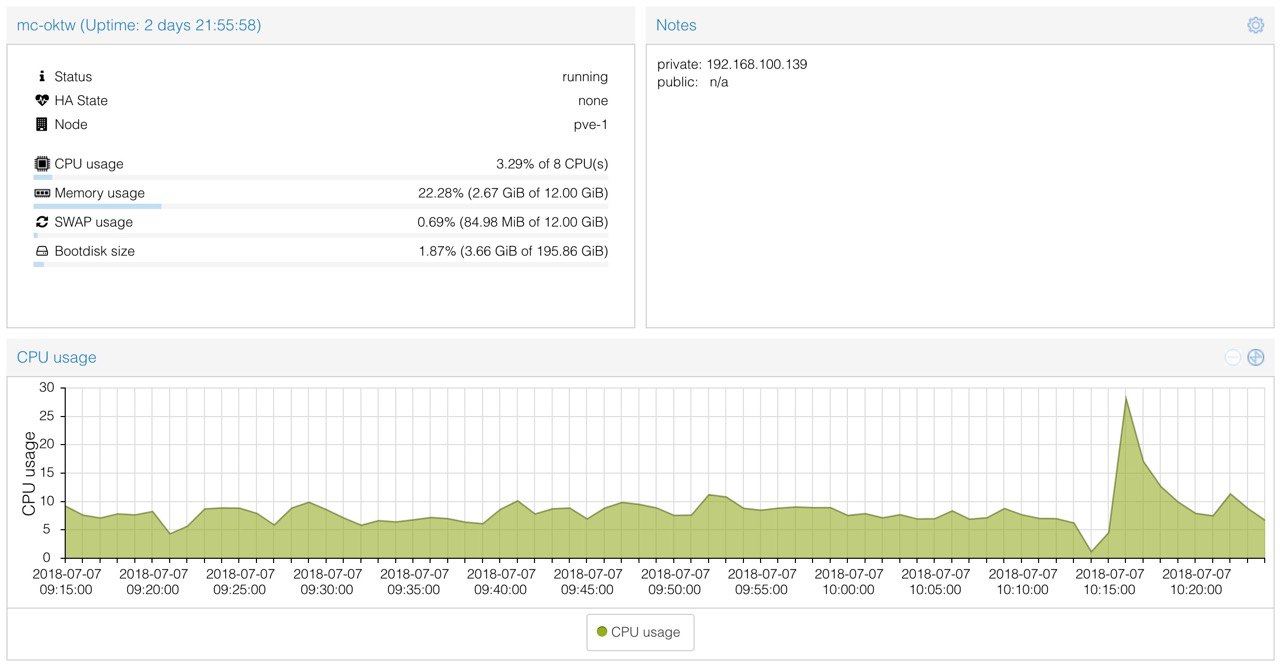Click the 0.69% SWAP usage value
Viewport: 1280px width, 667px height.
pyautogui.click(x=512, y=222)
